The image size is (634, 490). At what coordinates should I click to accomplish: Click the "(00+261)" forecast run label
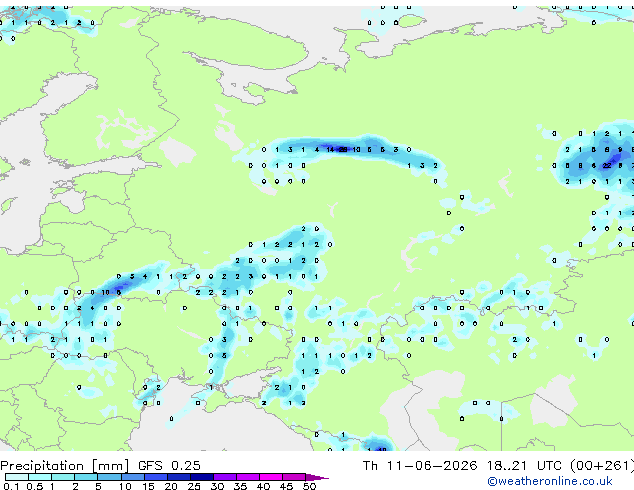(x=601, y=466)
